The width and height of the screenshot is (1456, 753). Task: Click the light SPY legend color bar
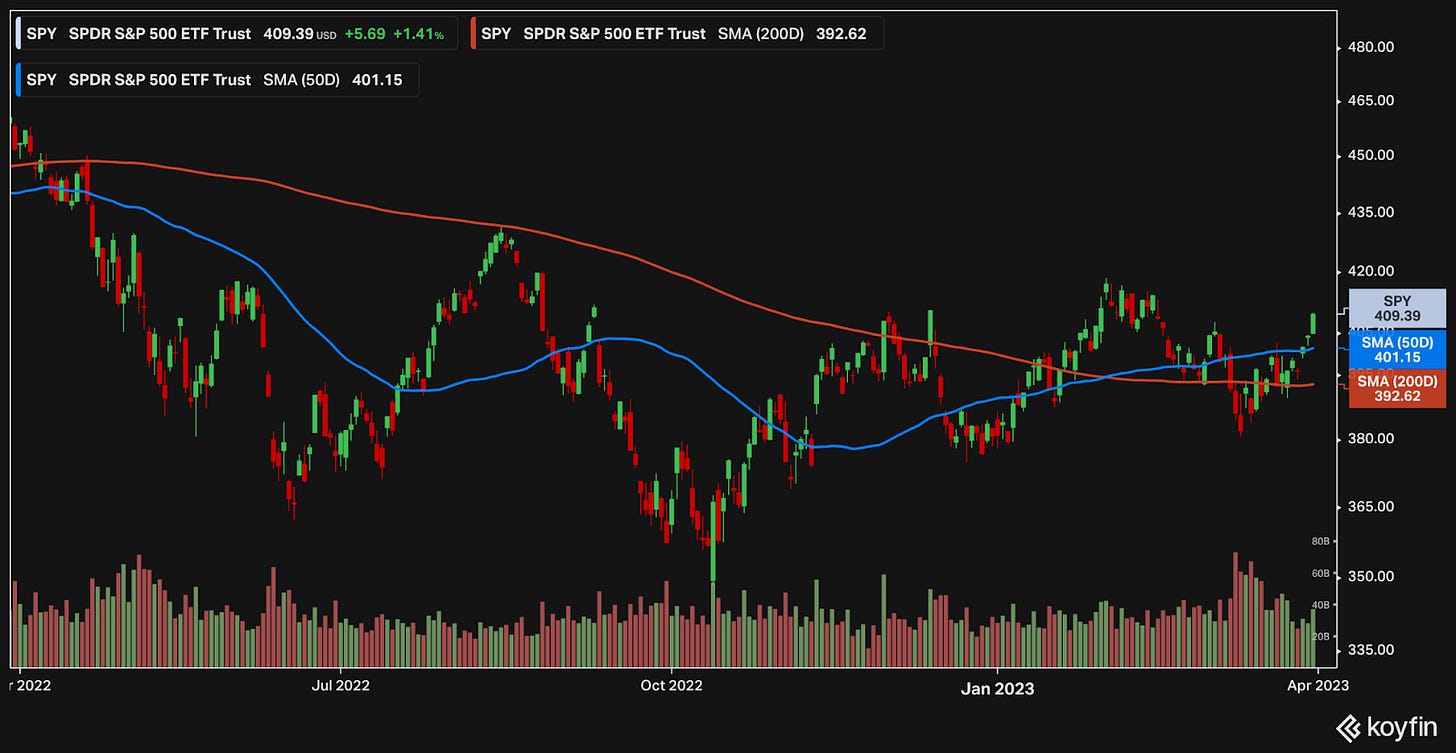click(x=19, y=33)
